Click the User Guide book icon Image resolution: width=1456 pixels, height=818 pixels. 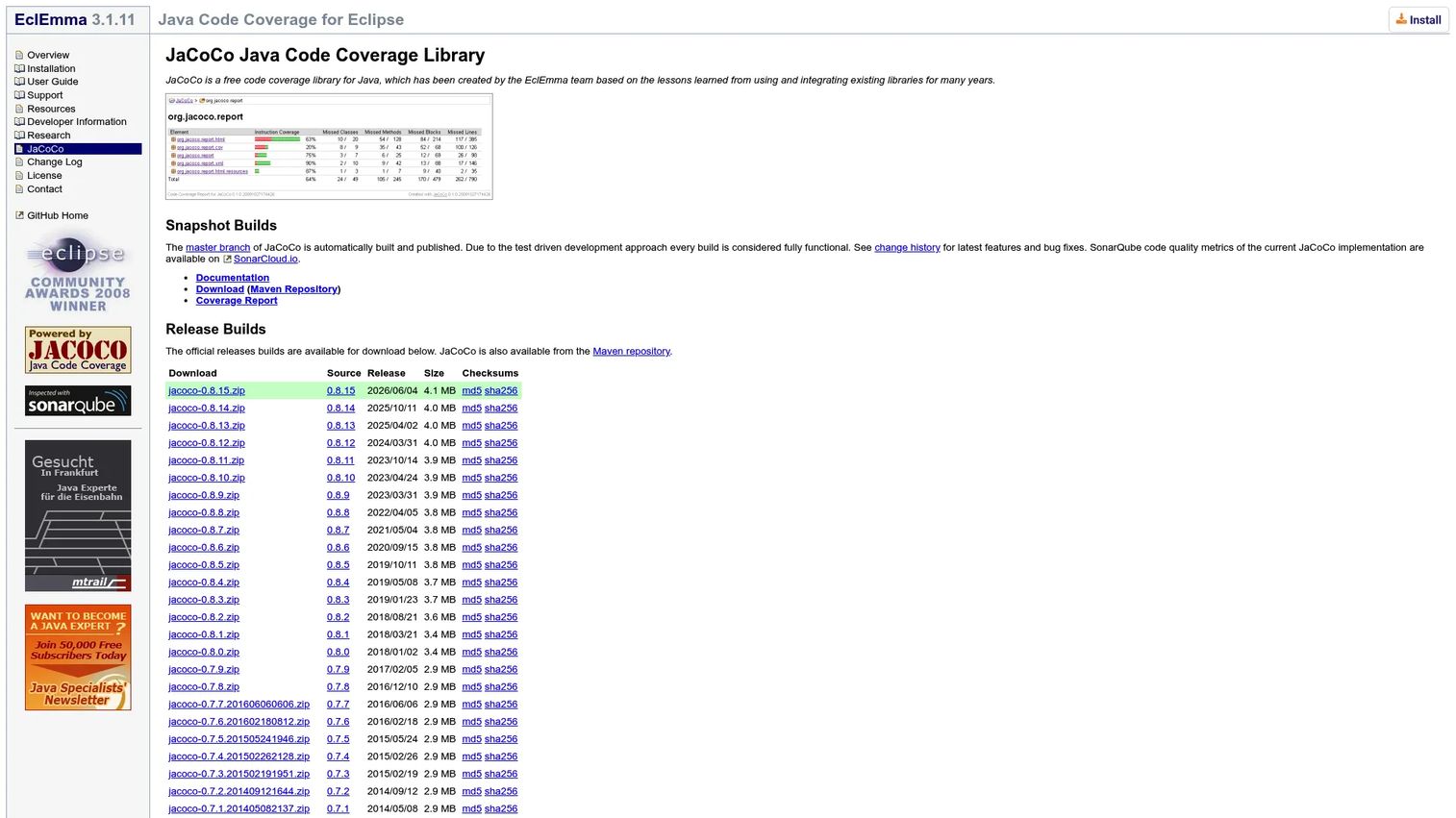(x=19, y=82)
